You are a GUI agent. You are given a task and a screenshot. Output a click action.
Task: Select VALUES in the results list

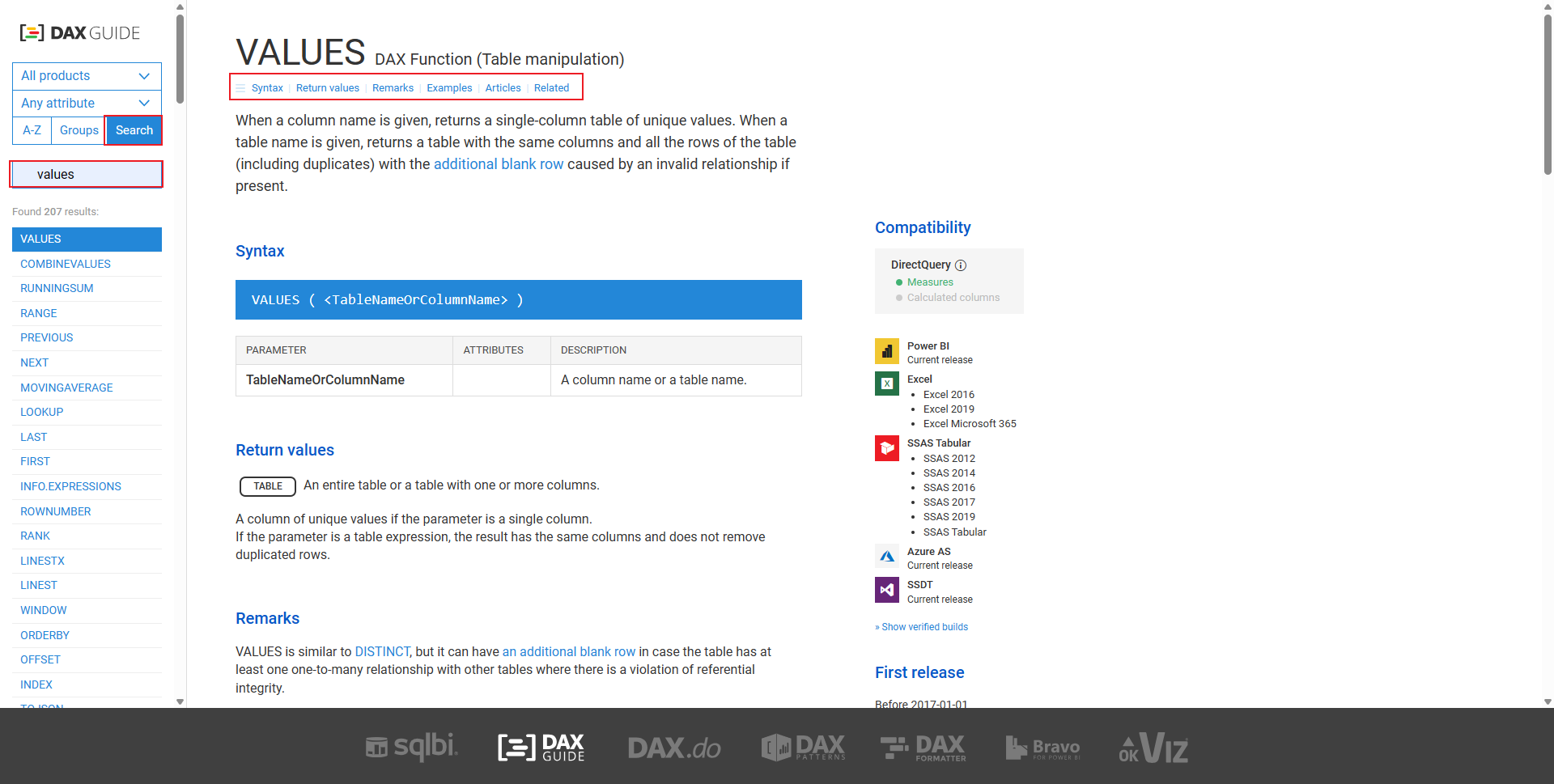tap(87, 239)
